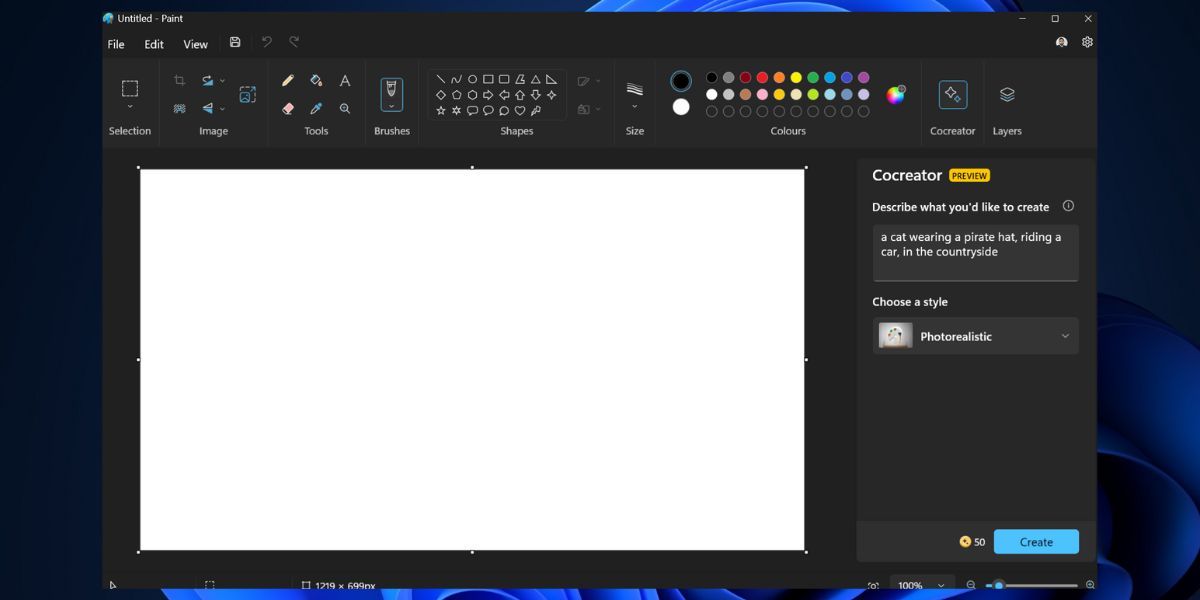This screenshot has height=600, width=1200.
Task: Activate the Magnifier tool
Action: [x=345, y=109]
